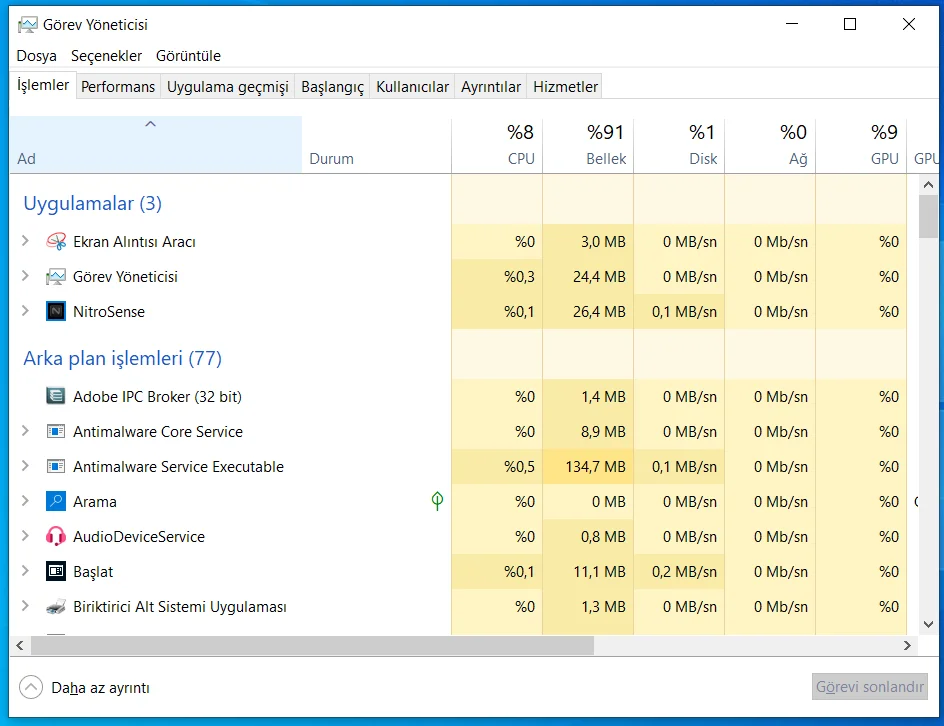Click the Antimalware Core Service icon

(x=56, y=431)
